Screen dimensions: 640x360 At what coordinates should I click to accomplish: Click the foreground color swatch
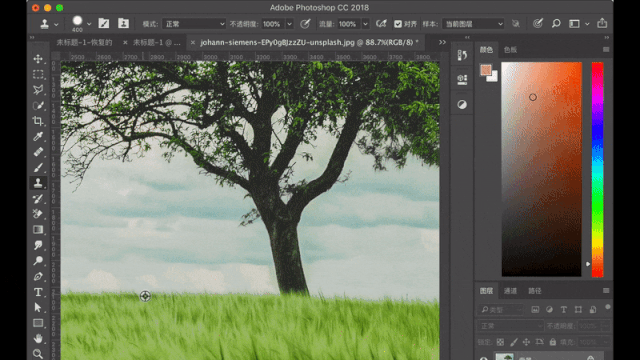(485, 70)
